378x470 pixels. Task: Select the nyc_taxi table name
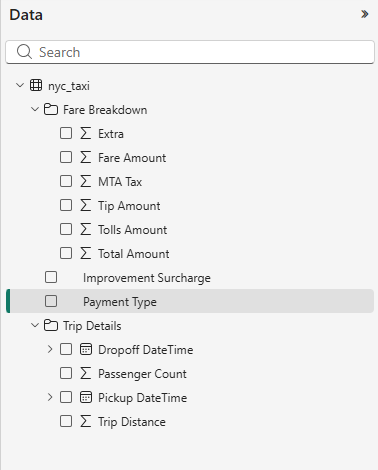(69, 86)
